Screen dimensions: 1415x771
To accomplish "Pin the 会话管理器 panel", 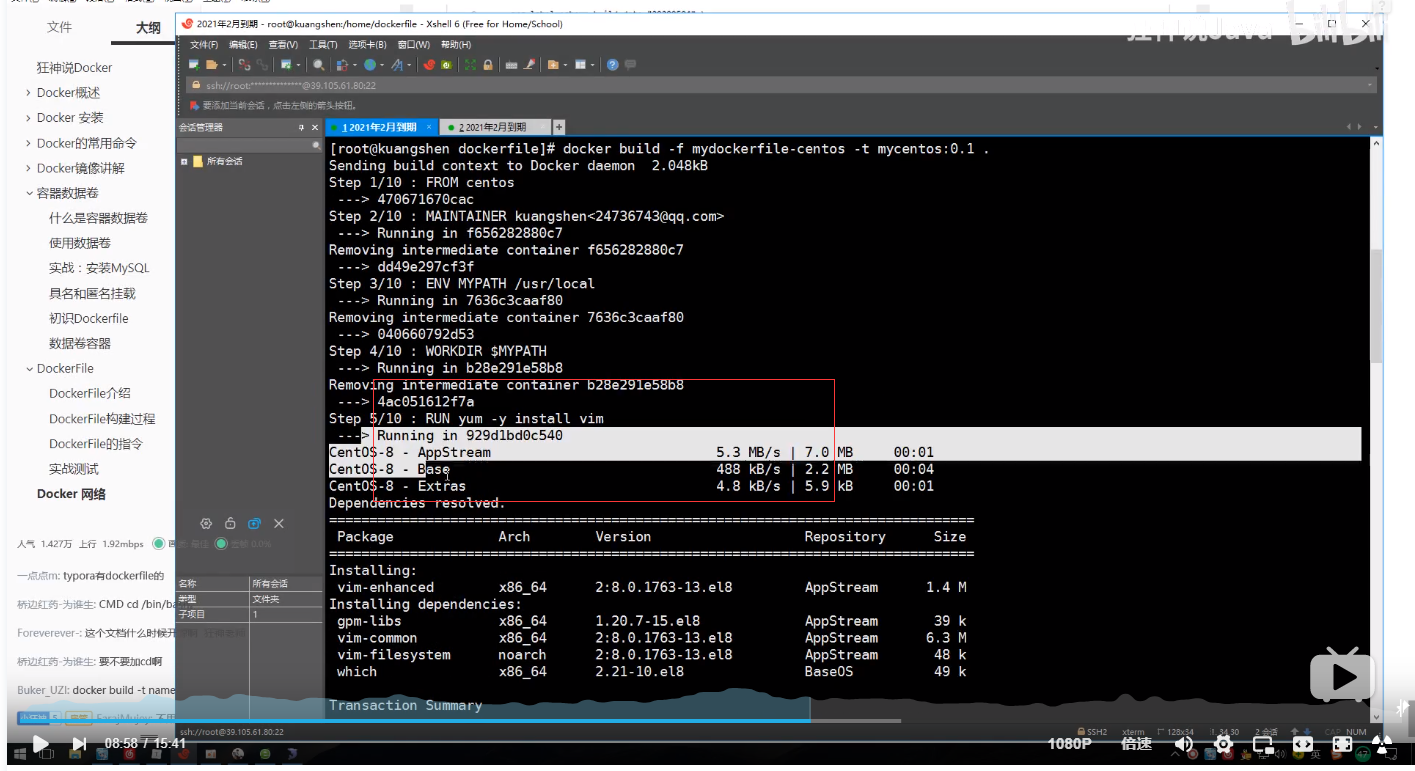I will (301, 127).
